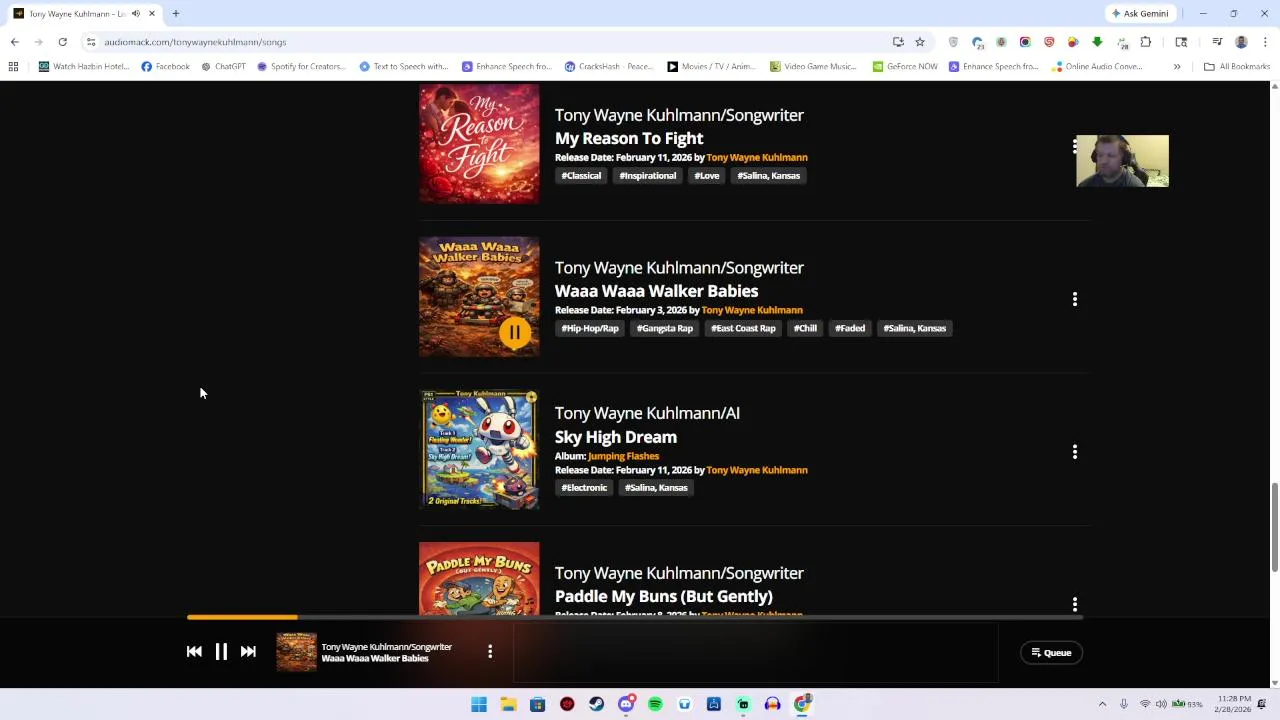Show hidden system tray icons chevron

[1103, 704]
